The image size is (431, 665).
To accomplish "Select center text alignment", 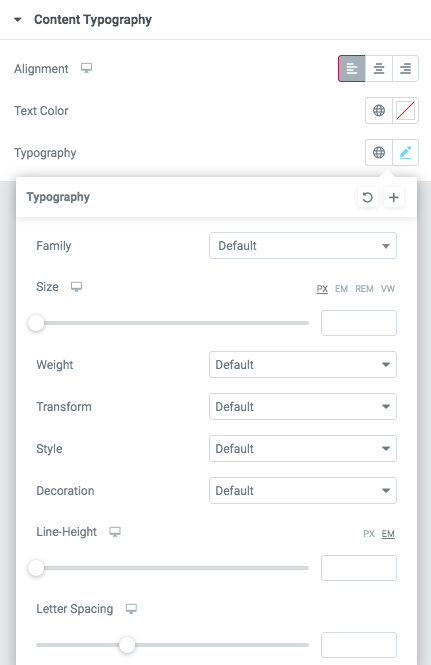I will 379,68.
